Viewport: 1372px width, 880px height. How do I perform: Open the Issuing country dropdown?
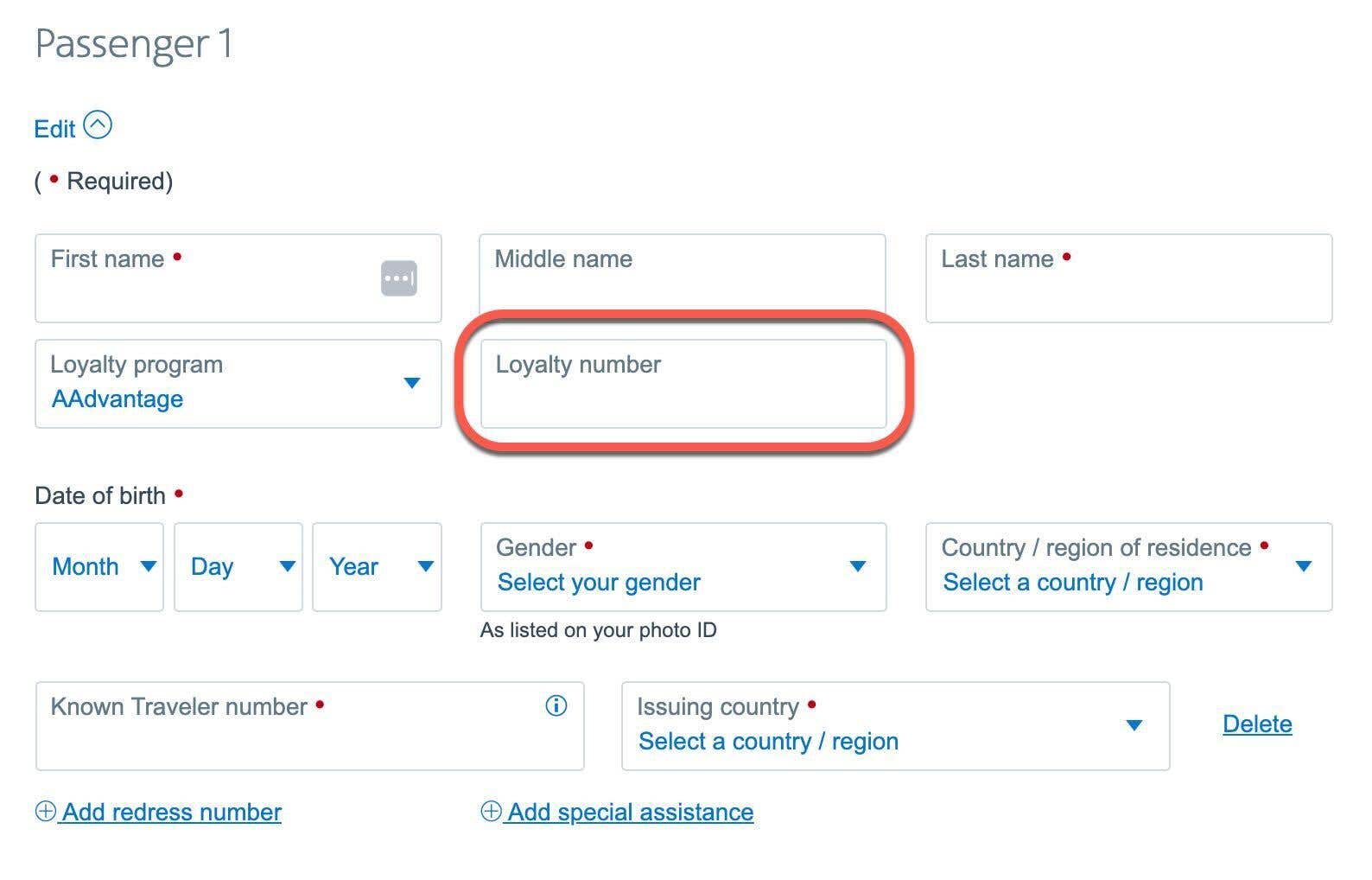click(895, 725)
